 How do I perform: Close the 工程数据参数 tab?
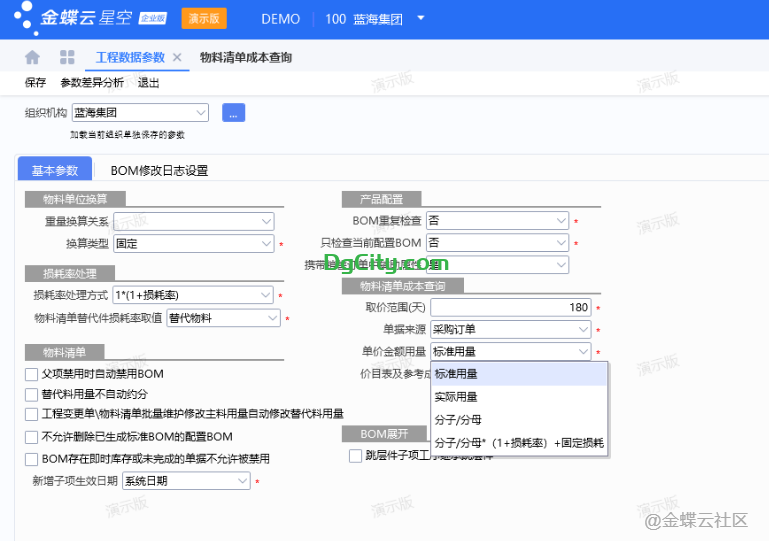[x=177, y=58]
